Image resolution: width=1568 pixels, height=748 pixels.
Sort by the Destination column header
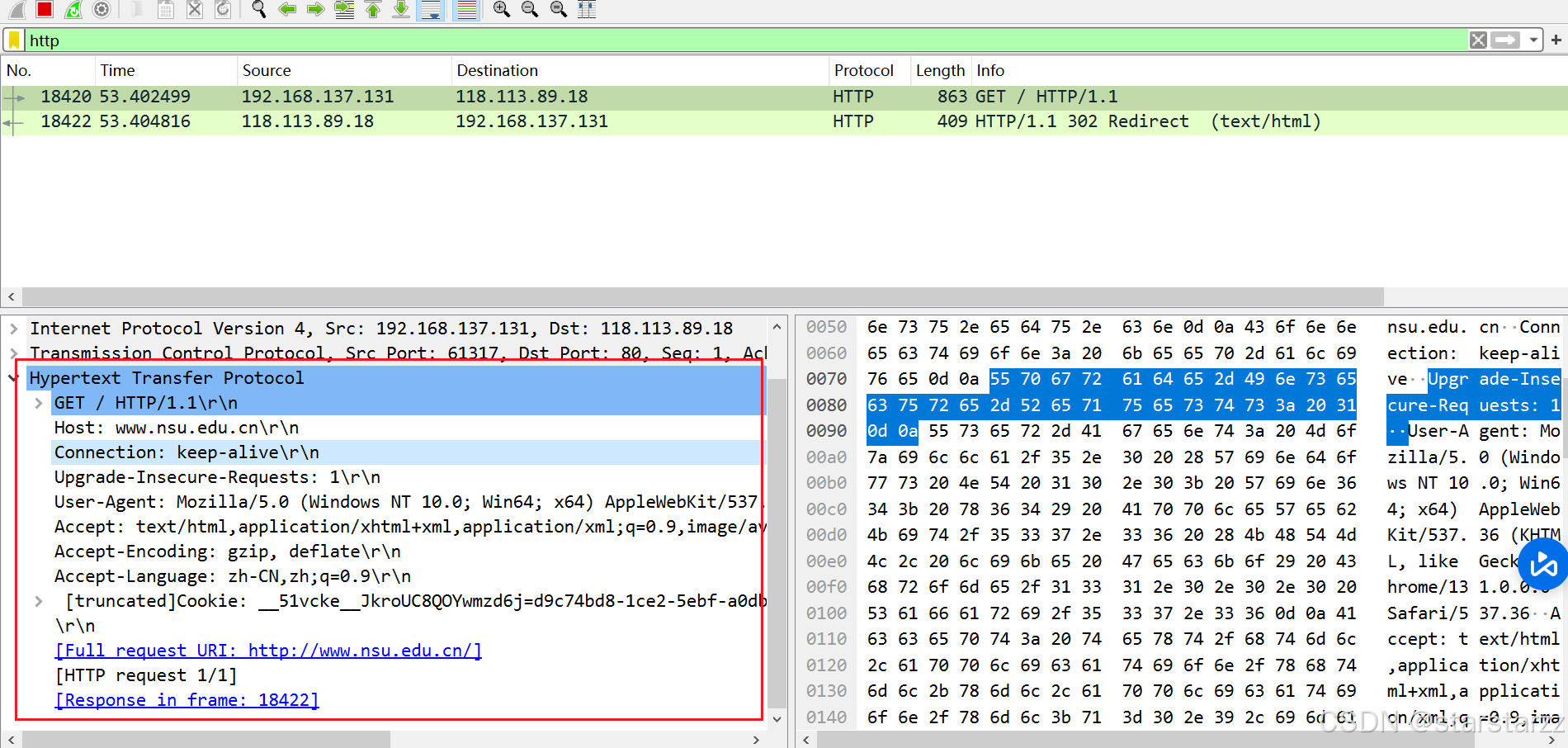(640, 70)
